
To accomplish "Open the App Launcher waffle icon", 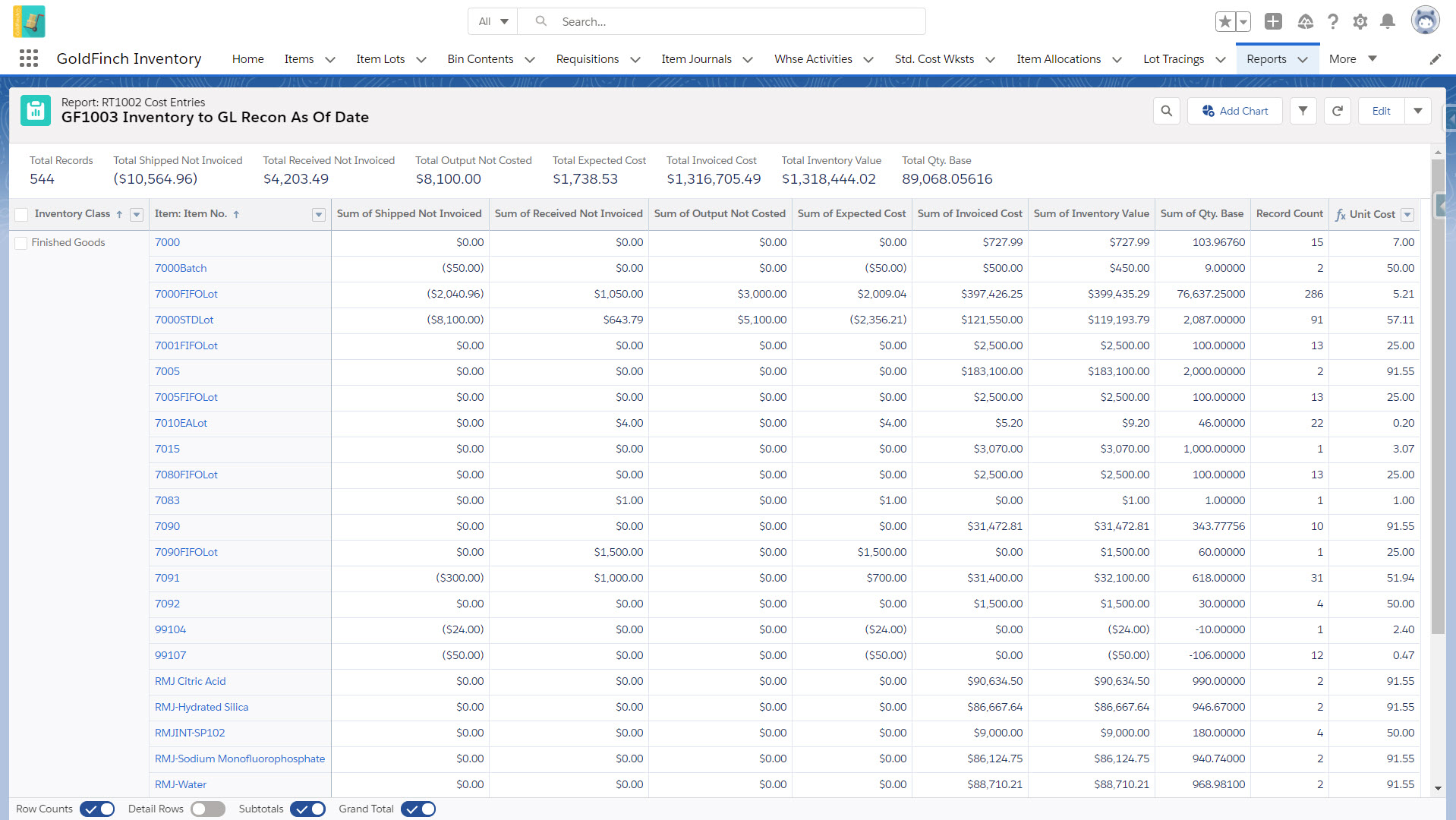I will tap(28, 58).
